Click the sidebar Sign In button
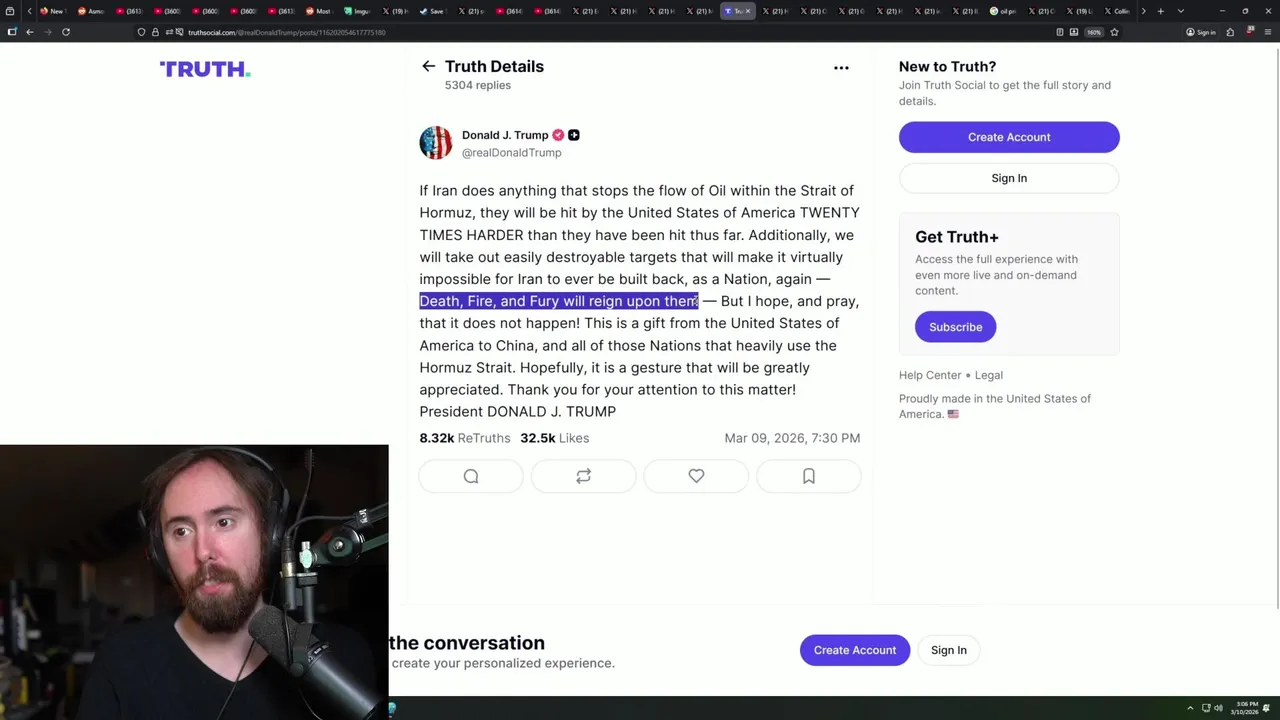The width and height of the screenshot is (1280, 720). coord(1009,178)
